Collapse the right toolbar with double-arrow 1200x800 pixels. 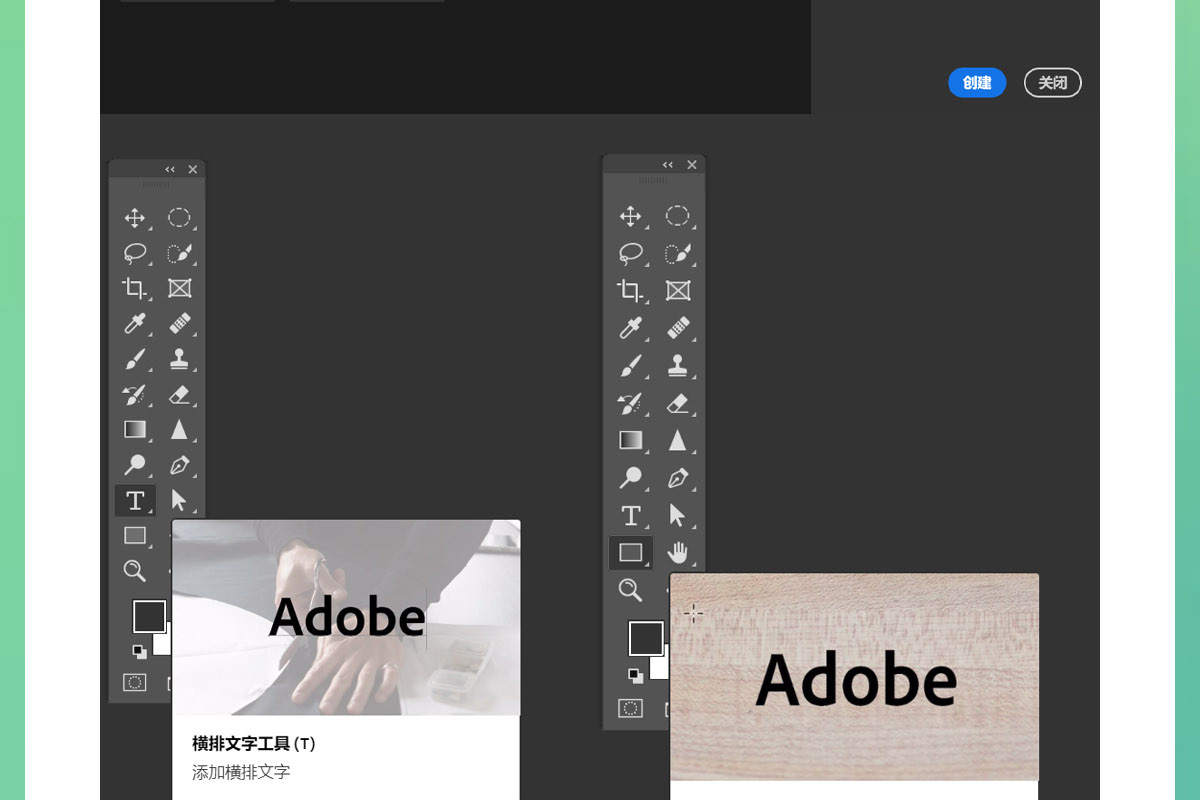coord(668,165)
